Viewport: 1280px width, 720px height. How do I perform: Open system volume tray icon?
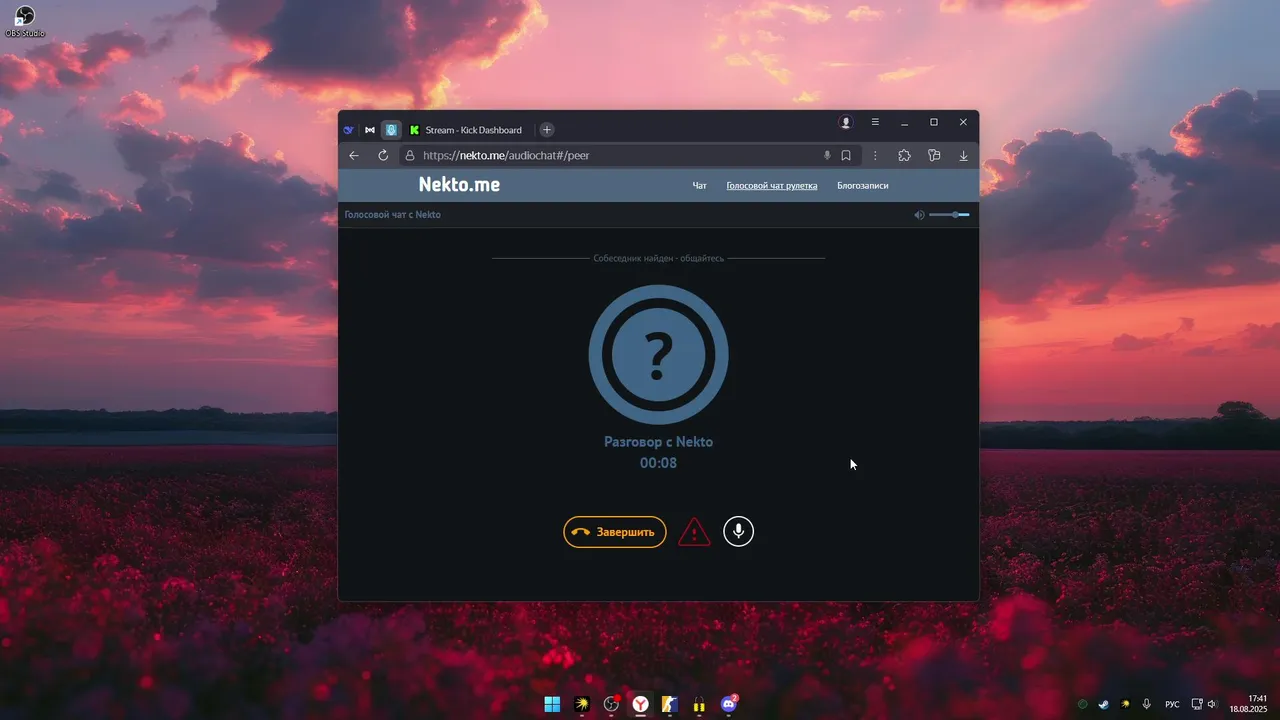[x=1212, y=705]
